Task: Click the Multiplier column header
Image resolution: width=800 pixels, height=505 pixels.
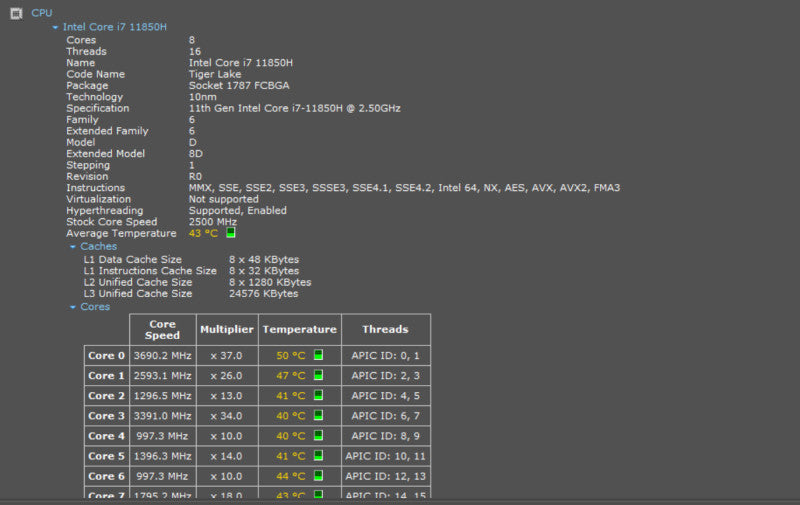Action: pos(227,330)
